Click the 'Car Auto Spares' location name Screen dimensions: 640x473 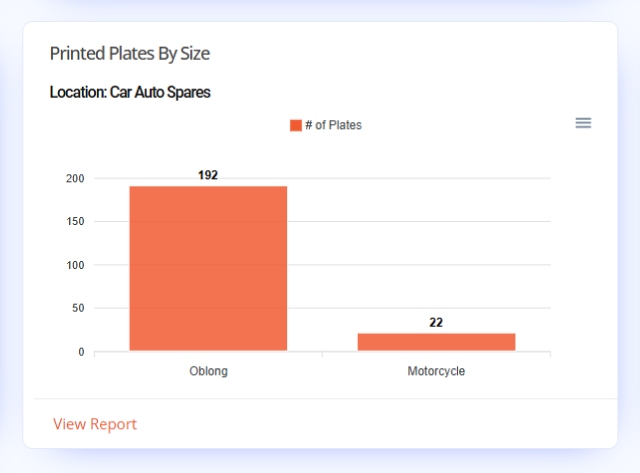pyautogui.click(x=160, y=92)
